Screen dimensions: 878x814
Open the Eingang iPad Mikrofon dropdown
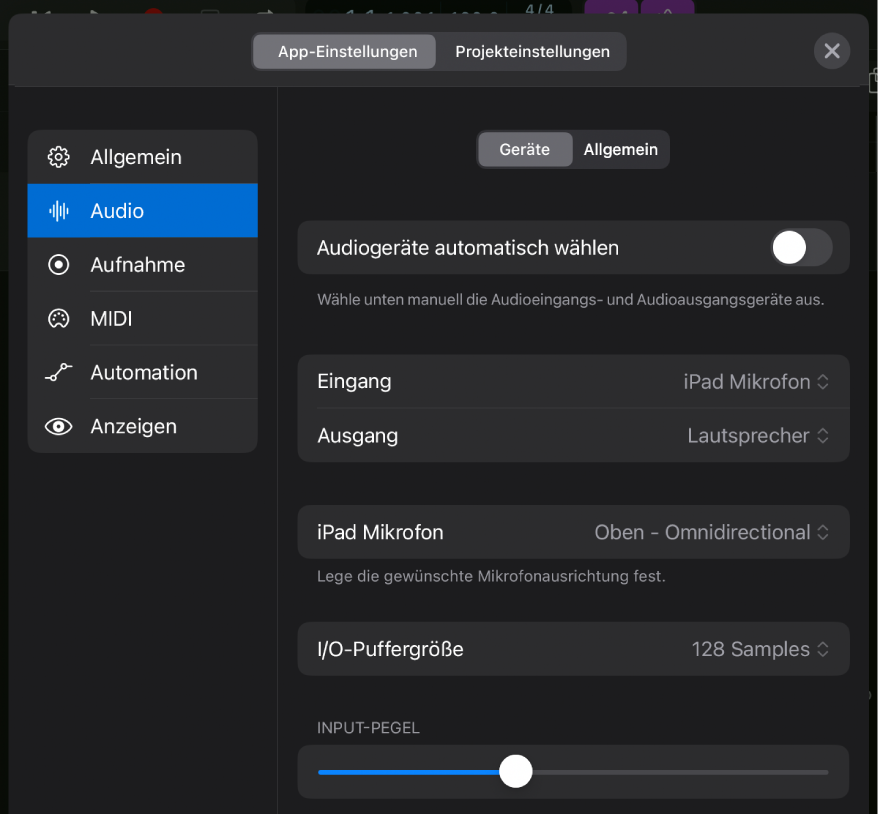pos(756,381)
